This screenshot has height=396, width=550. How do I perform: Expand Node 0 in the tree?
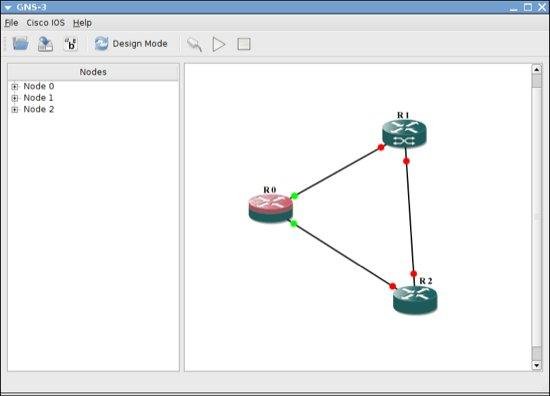coord(15,87)
